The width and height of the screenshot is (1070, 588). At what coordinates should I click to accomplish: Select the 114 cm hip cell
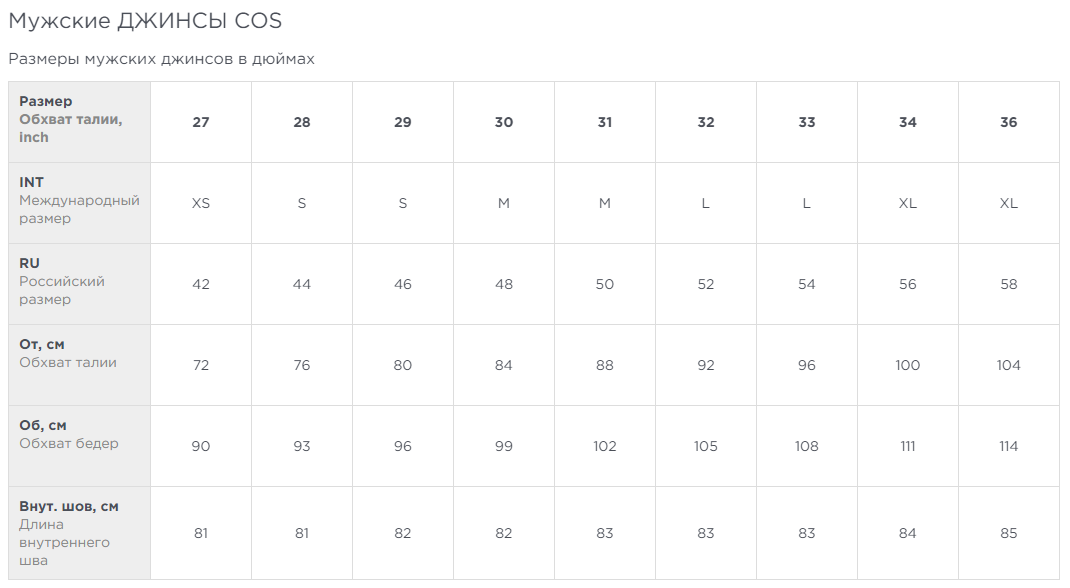[1008, 446]
